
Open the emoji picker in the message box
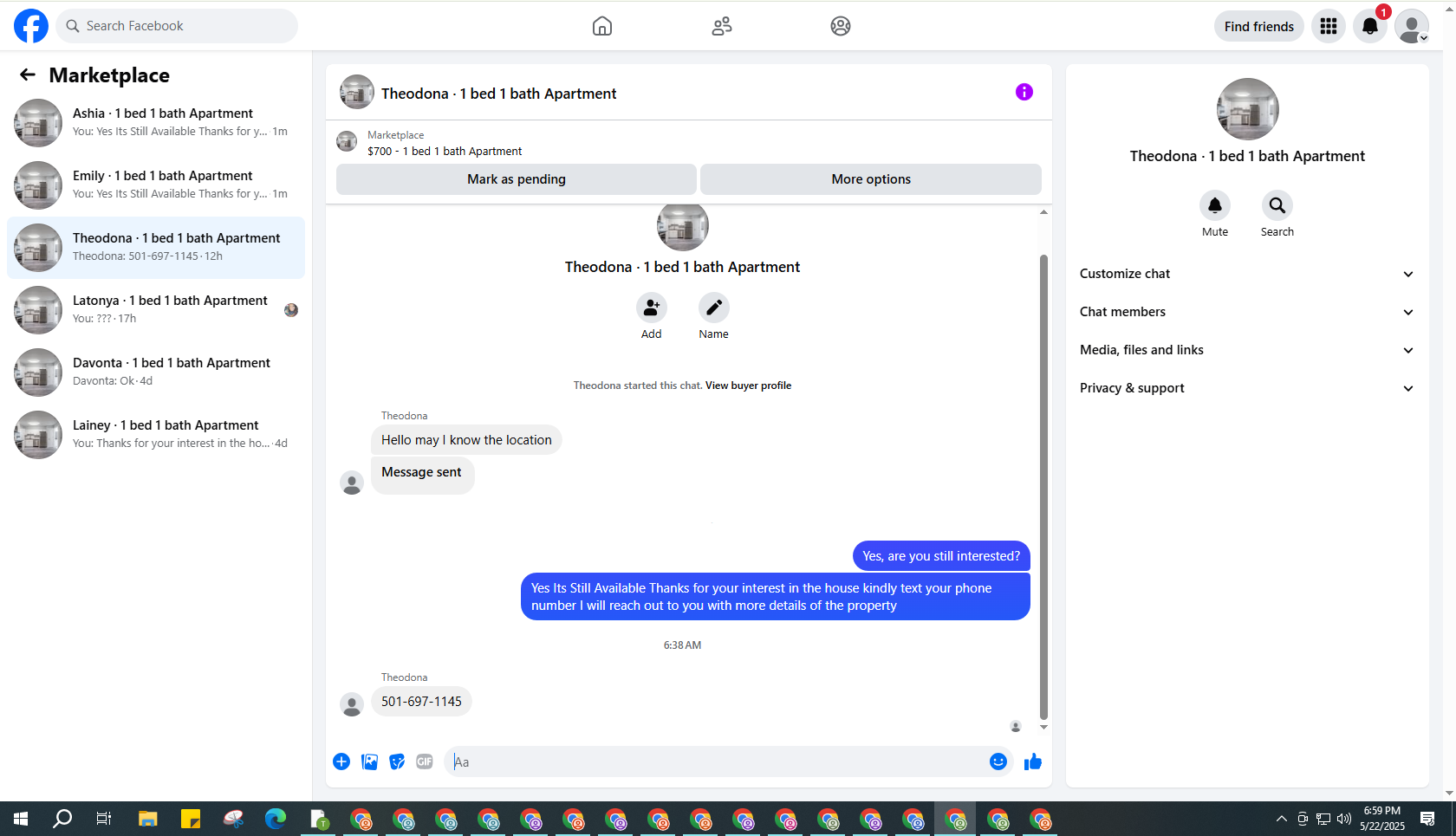tap(998, 761)
